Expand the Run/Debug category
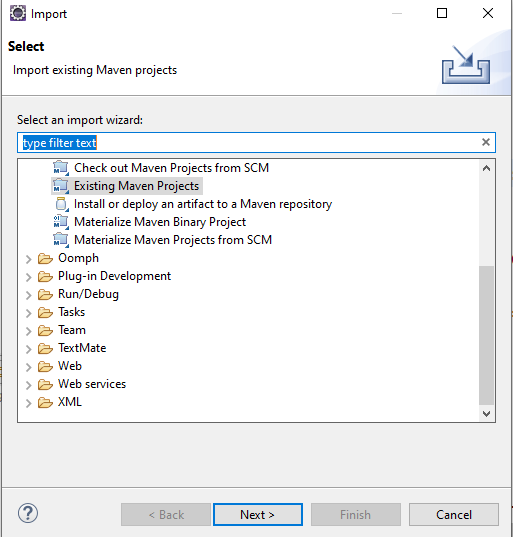 (x=29, y=295)
